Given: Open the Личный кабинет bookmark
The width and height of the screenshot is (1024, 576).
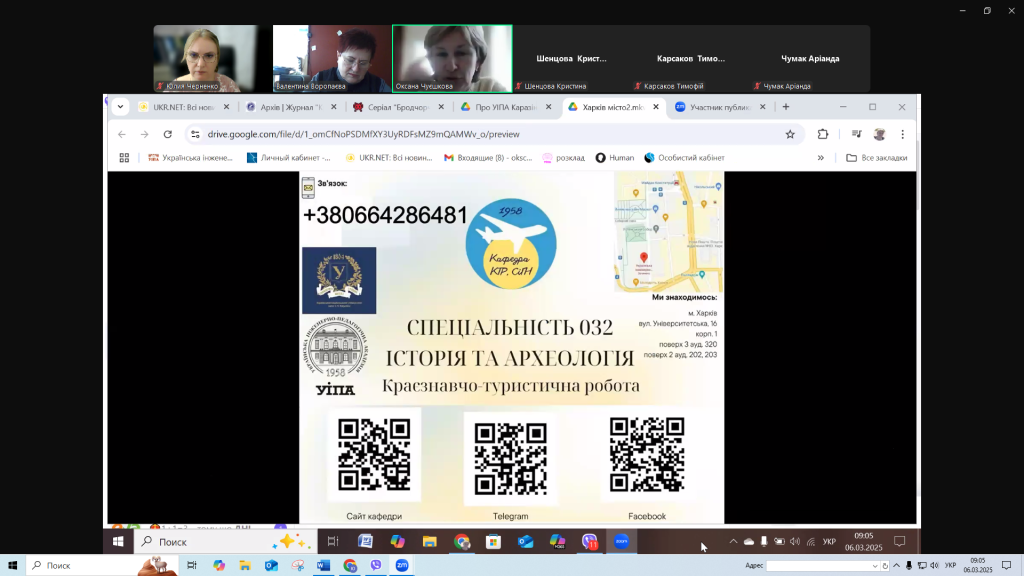Looking at the screenshot, I should (289, 157).
